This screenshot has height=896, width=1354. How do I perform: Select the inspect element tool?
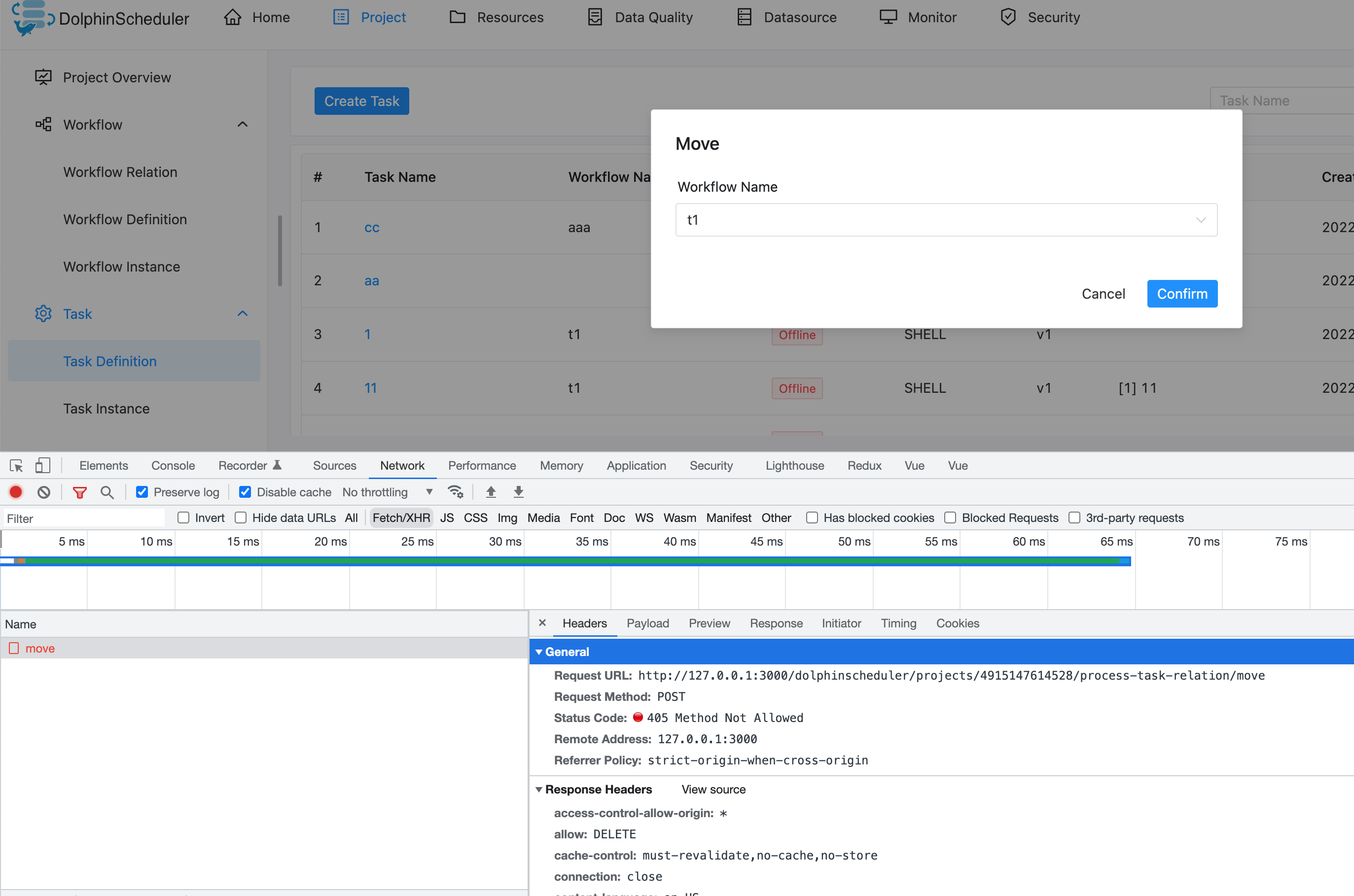pyautogui.click(x=15, y=465)
